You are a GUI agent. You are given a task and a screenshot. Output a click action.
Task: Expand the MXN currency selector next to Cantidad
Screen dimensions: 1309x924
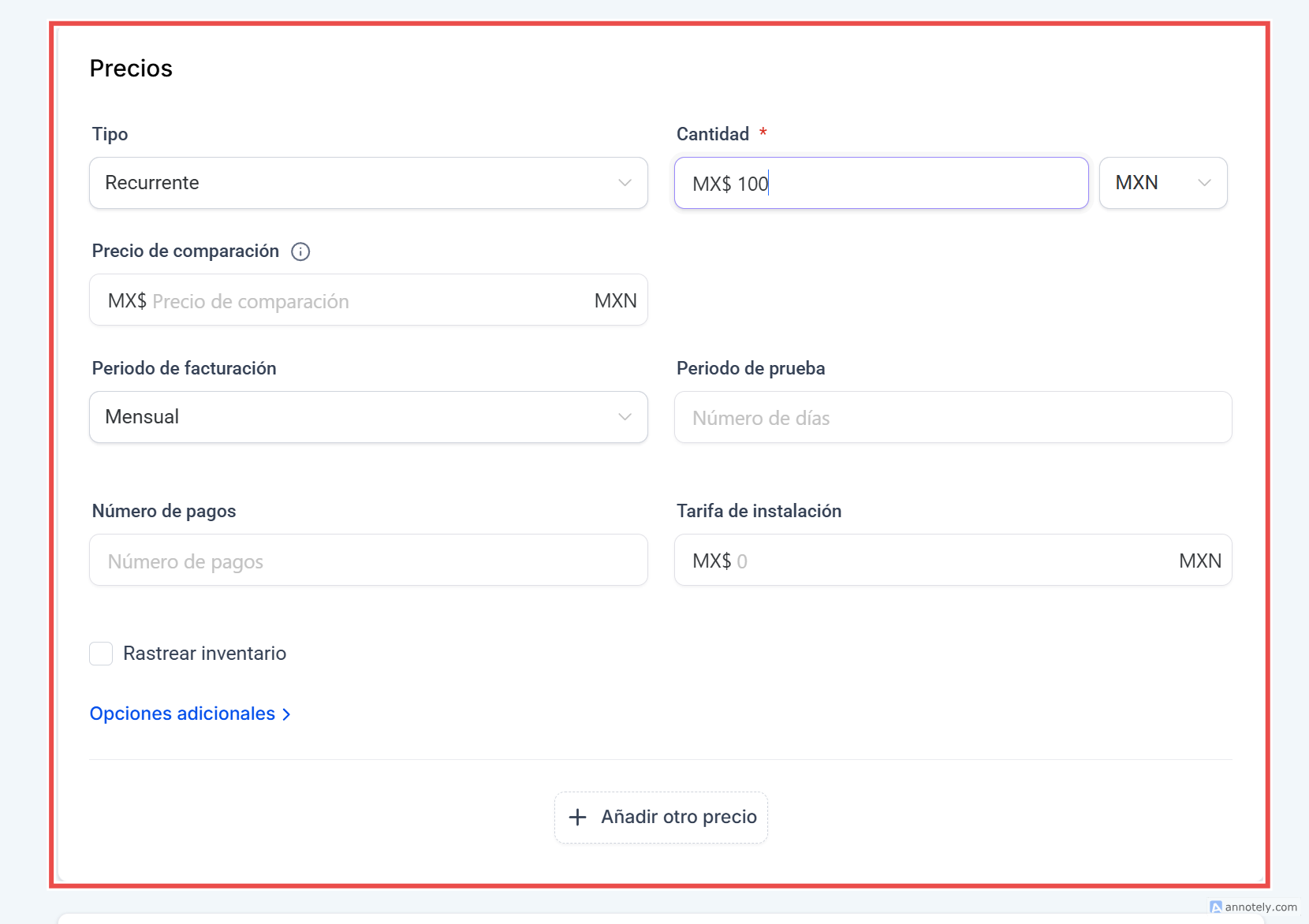coord(1162,183)
